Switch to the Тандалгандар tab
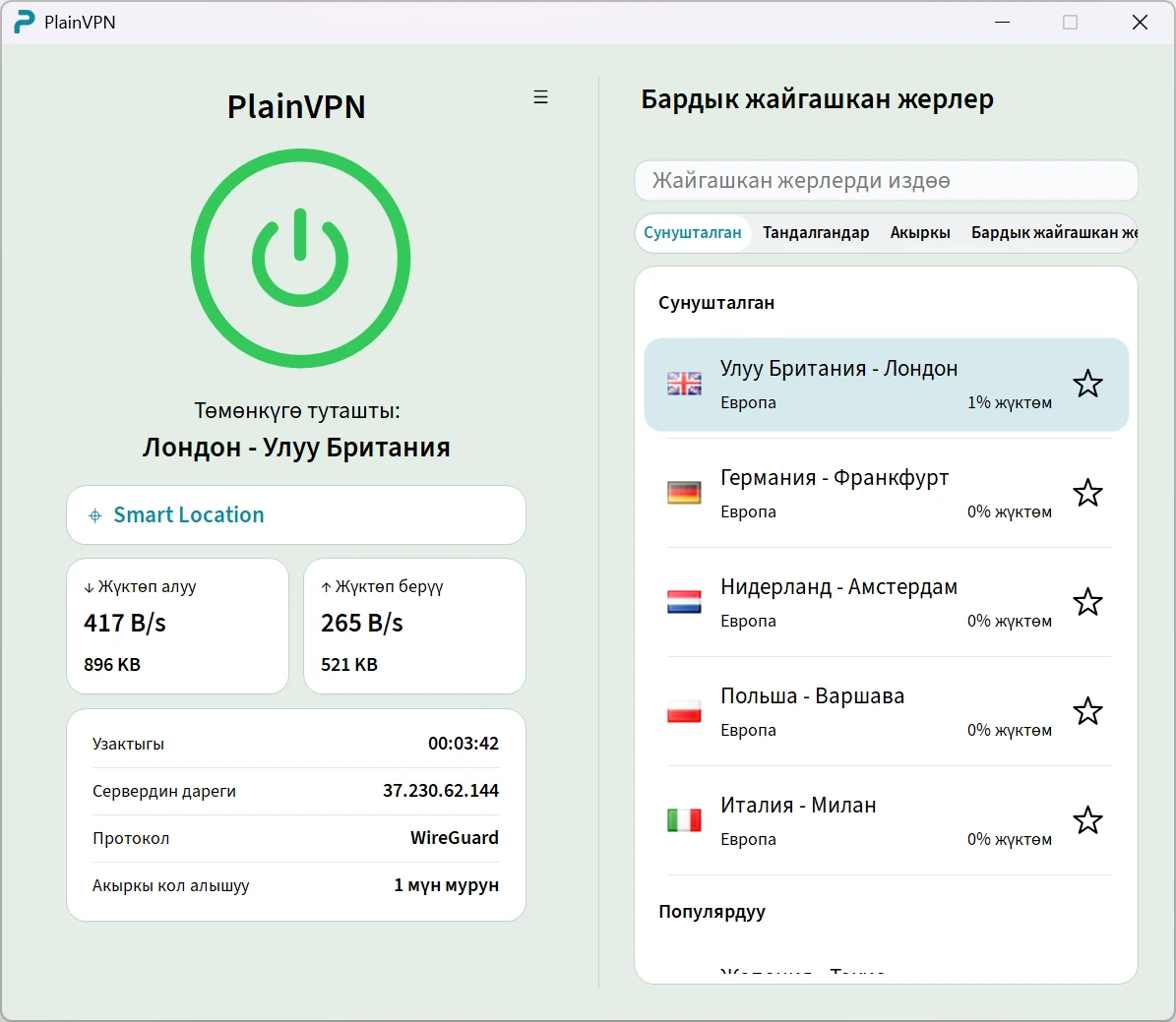The height and width of the screenshot is (1022, 1176). [x=816, y=232]
